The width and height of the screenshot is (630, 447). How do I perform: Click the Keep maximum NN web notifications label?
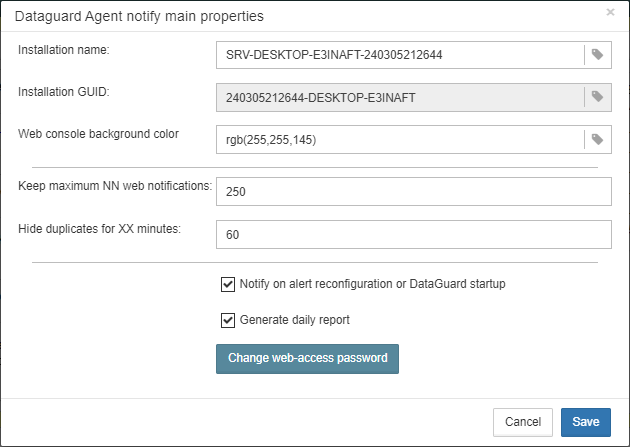tap(115, 186)
